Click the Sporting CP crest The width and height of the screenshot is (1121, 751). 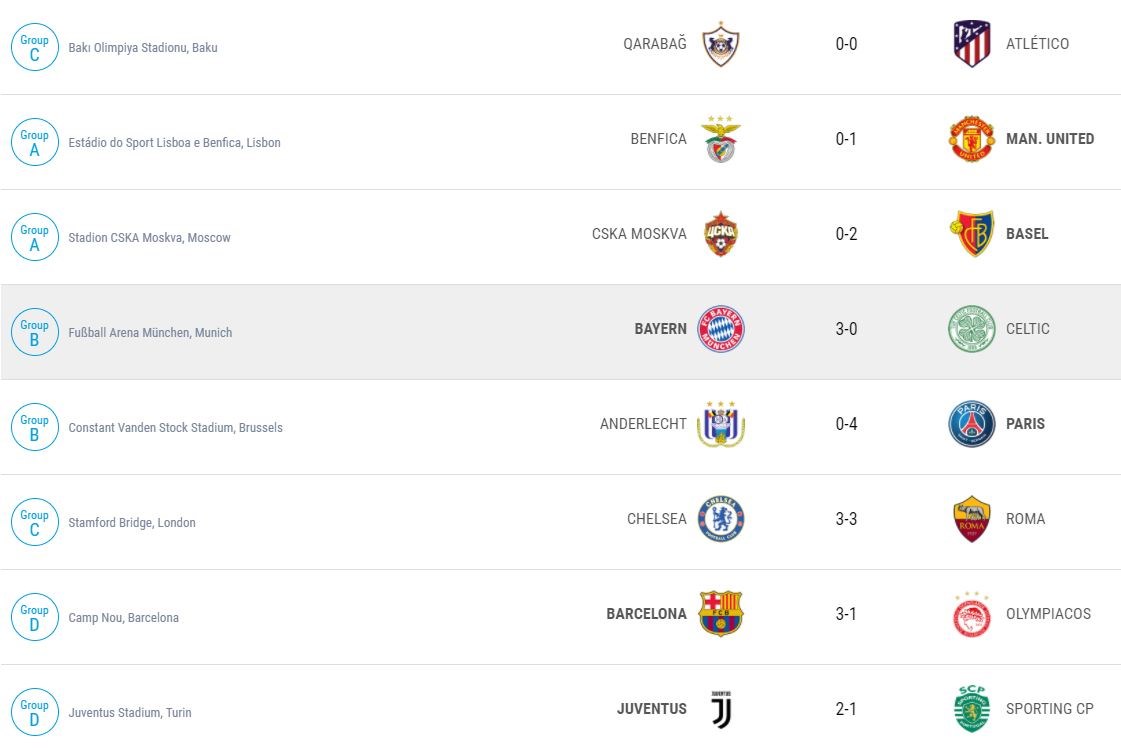[x=971, y=709]
